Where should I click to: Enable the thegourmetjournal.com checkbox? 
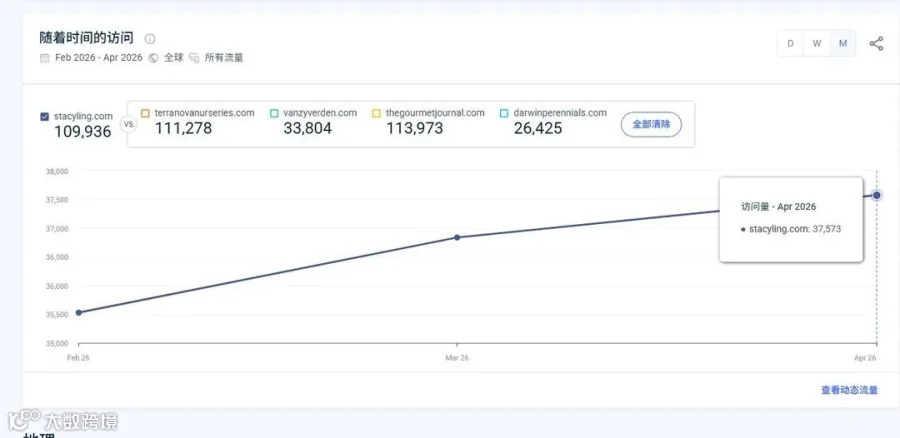[x=377, y=114]
